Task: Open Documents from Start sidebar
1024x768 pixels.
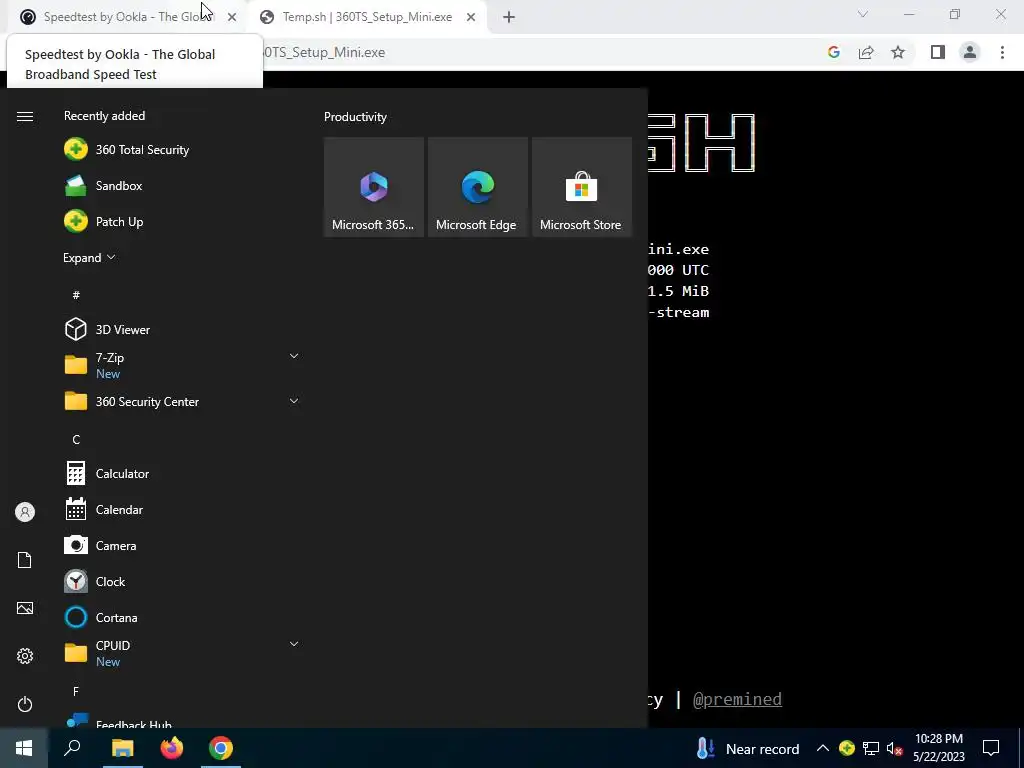Action: 25,560
